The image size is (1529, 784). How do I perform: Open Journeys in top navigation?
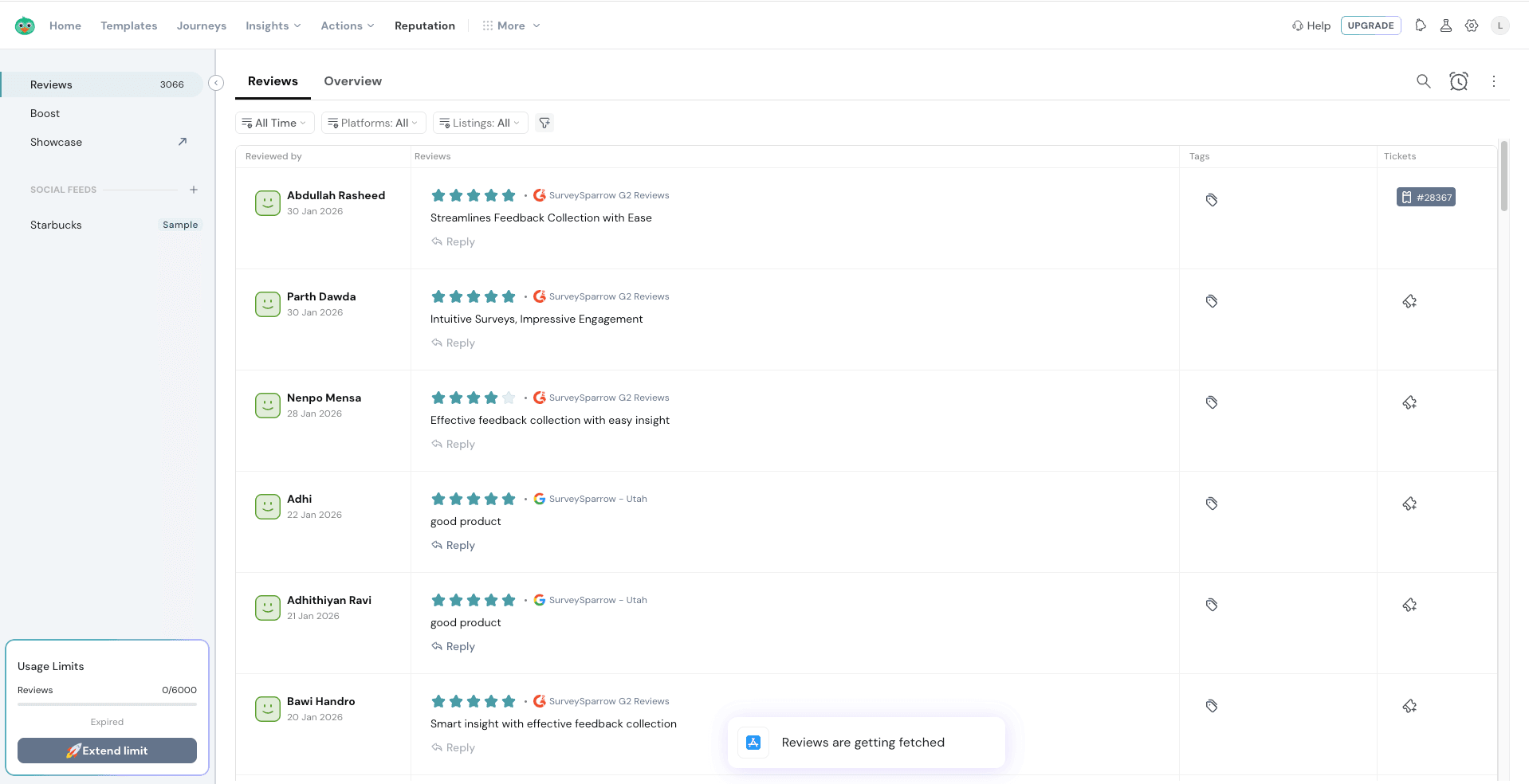[202, 25]
